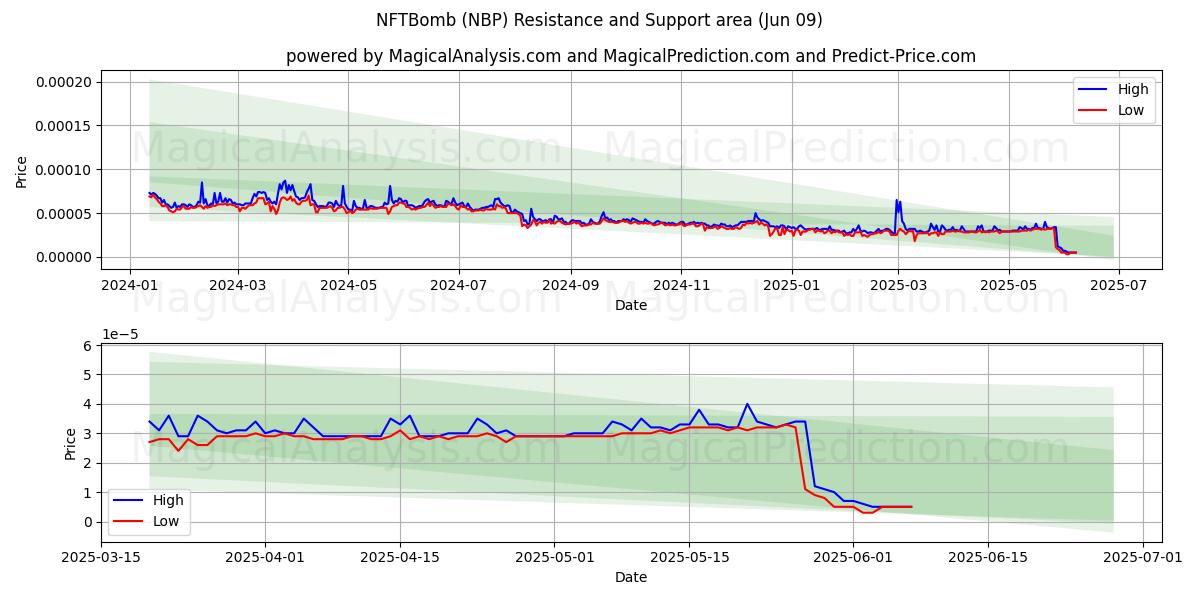Click the '0.00015' y-axis label
Viewport: 1200px width, 600px height.
pos(66,126)
